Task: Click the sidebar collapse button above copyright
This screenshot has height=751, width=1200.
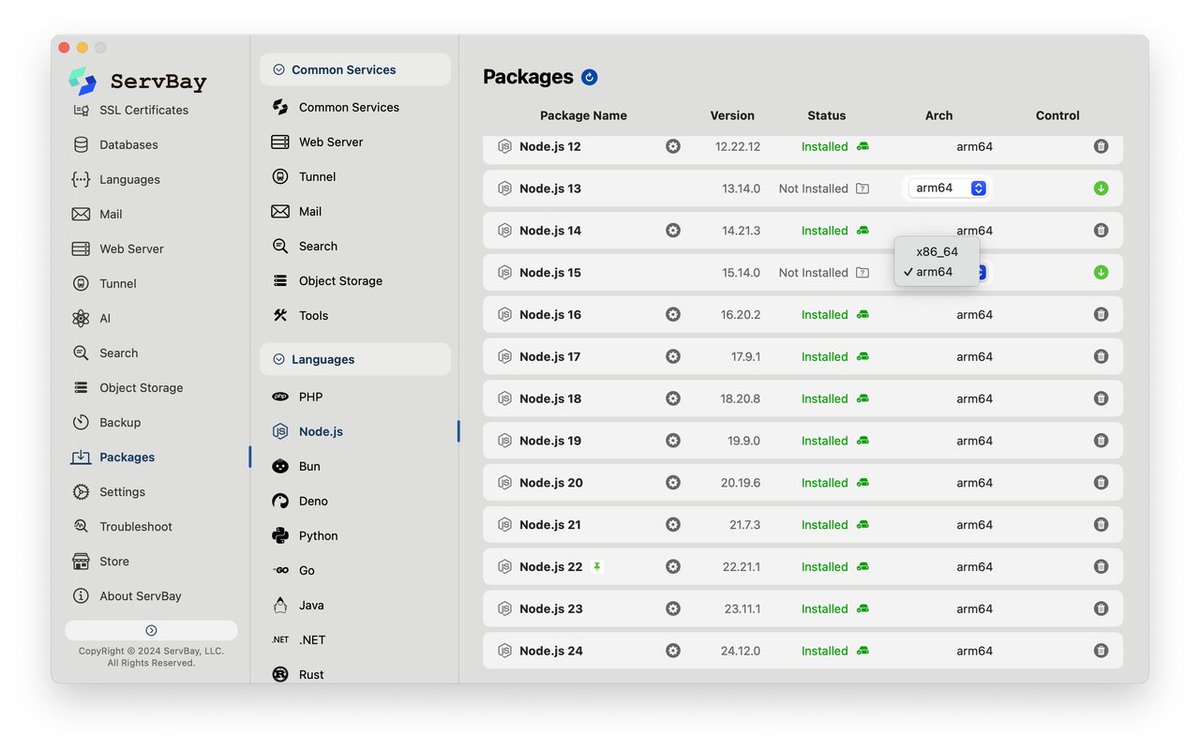Action: pos(151,630)
